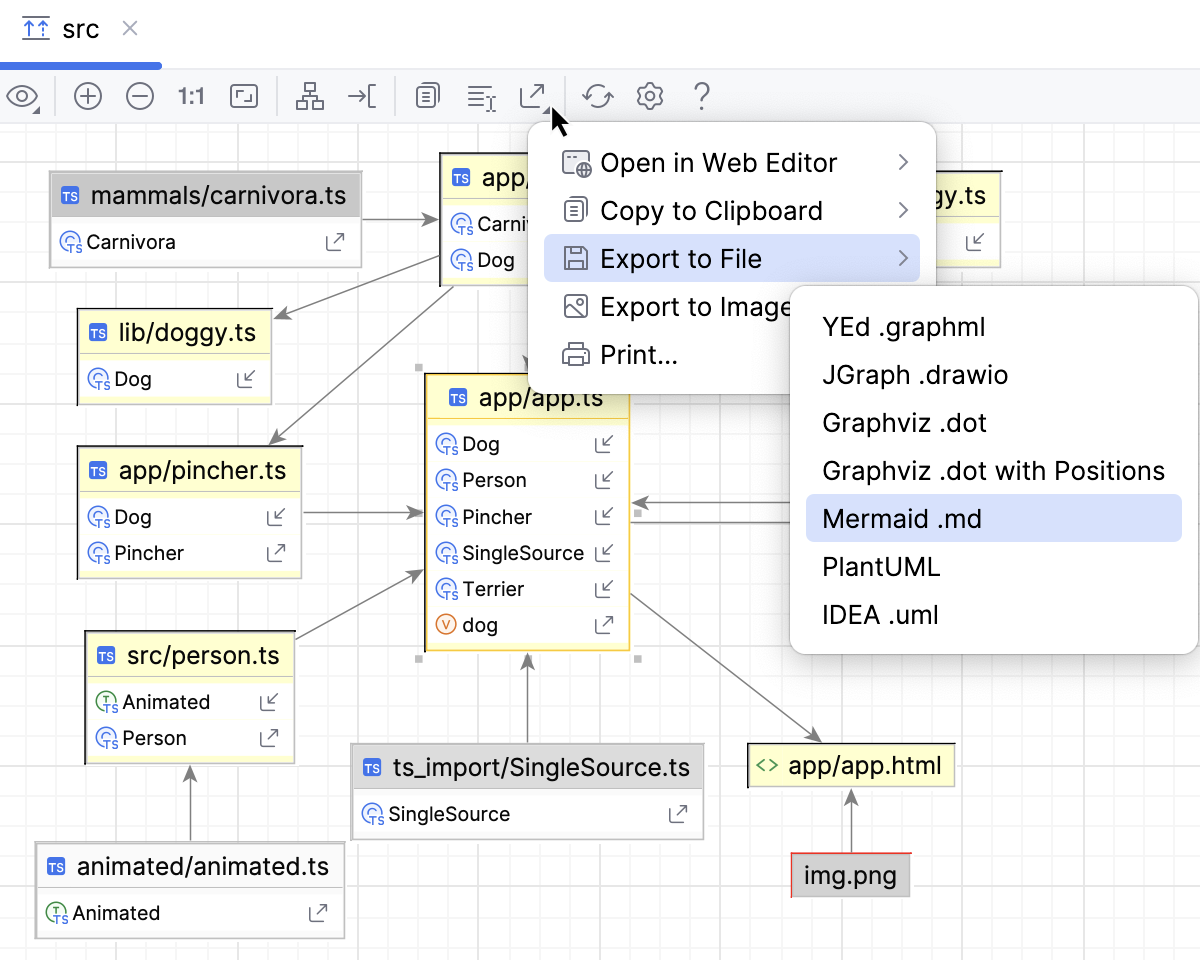Click printer icon next to Print...
This screenshot has width=1200, height=960.
[x=576, y=355]
